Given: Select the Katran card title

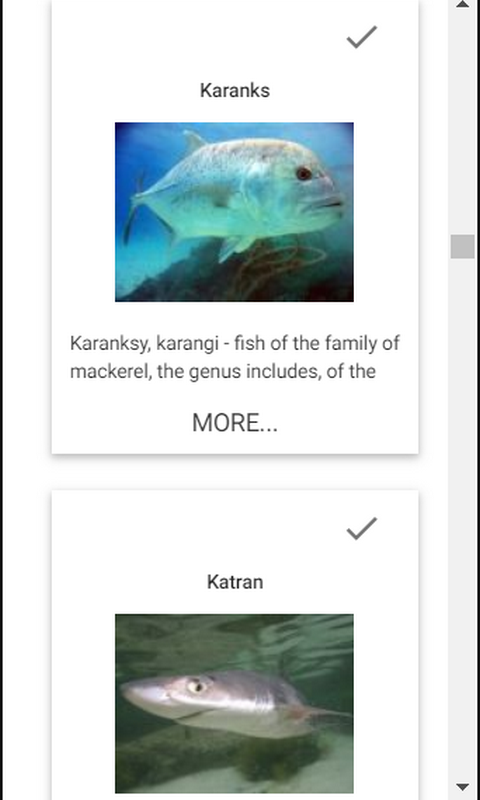Looking at the screenshot, I should [235, 582].
